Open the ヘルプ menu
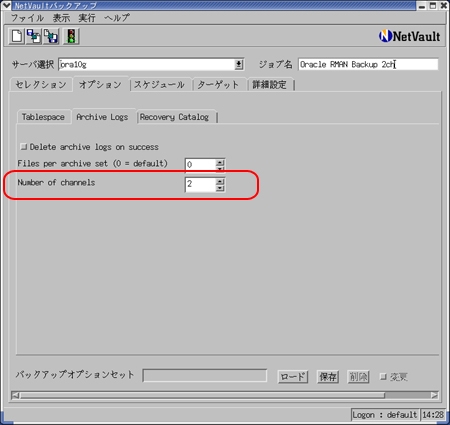 click(117, 18)
